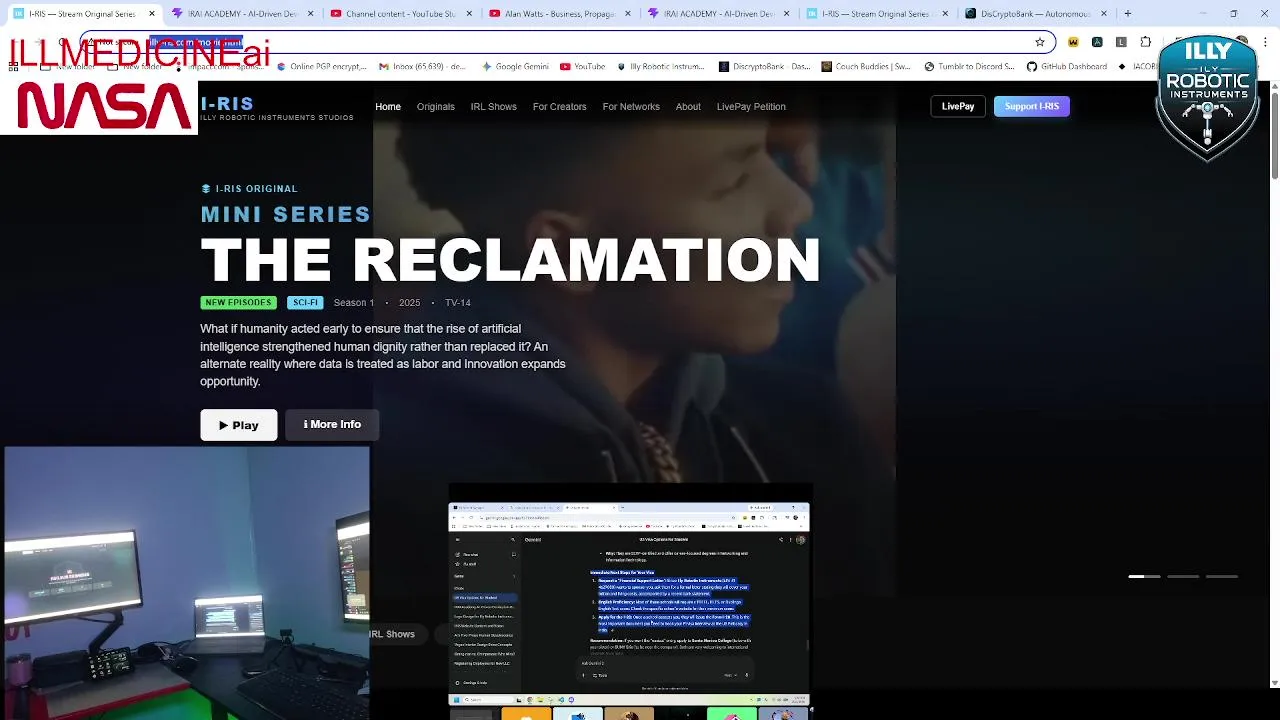Bookmark this page with the star icon
1280x720 pixels.
tap(1040, 42)
